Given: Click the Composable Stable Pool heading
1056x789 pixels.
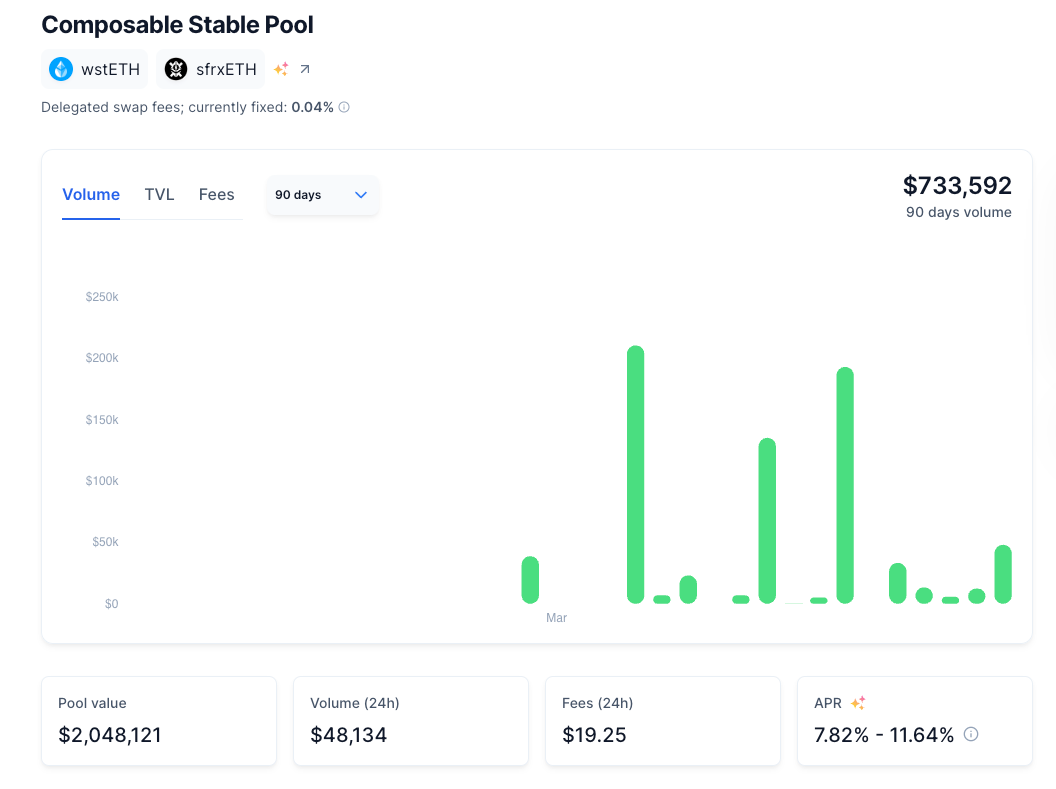Looking at the screenshot, I should tap(178, 25).
